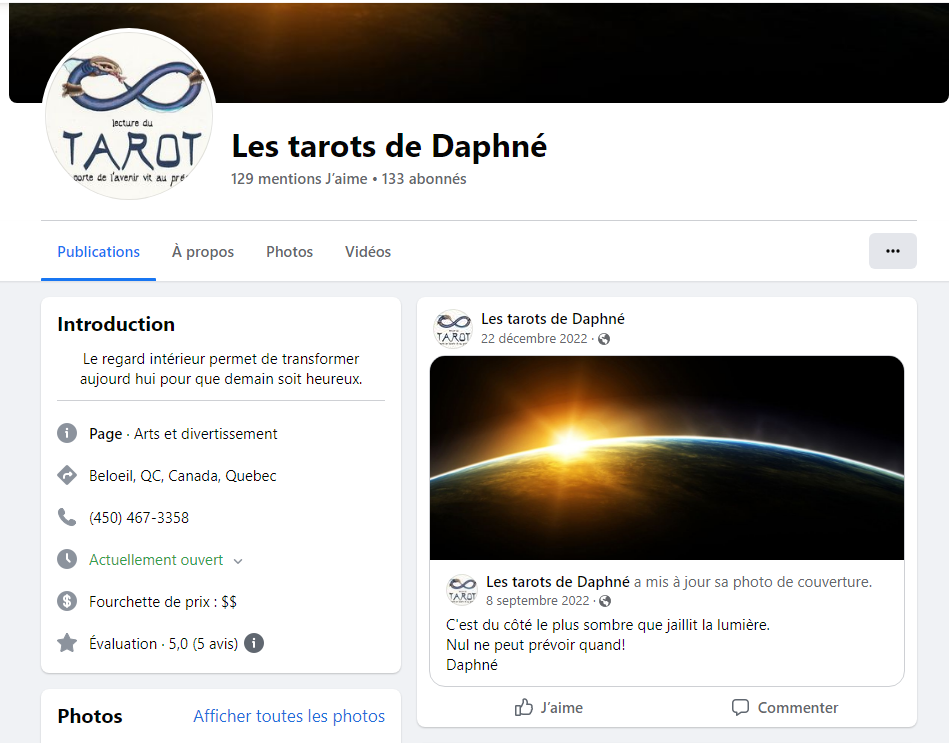Screen dimensions: 949x743
Task: Click the globe icon beside 8 septembre 2022
Action: 604,601
